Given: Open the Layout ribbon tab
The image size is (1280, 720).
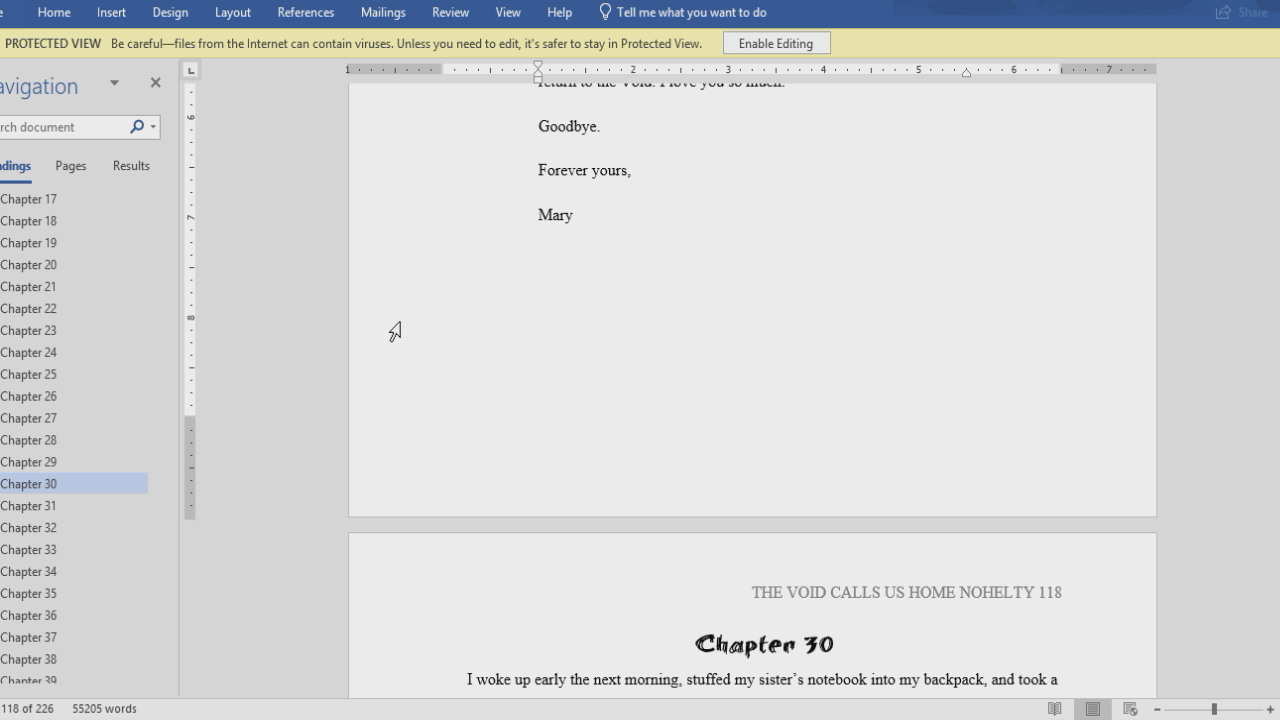Looking at the screenshot, I should pyautogui.click(x=233, y=12).
